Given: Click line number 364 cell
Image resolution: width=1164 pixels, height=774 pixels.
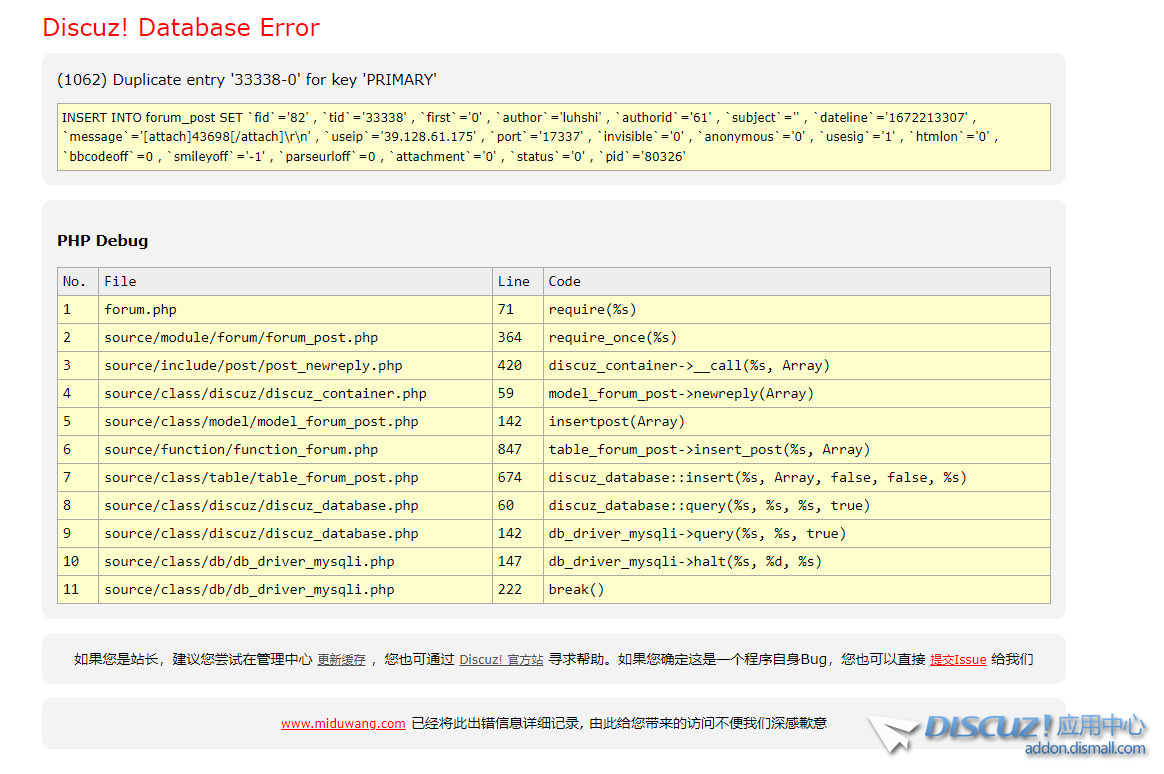Looking at the screenshot, I should point(517,338).
